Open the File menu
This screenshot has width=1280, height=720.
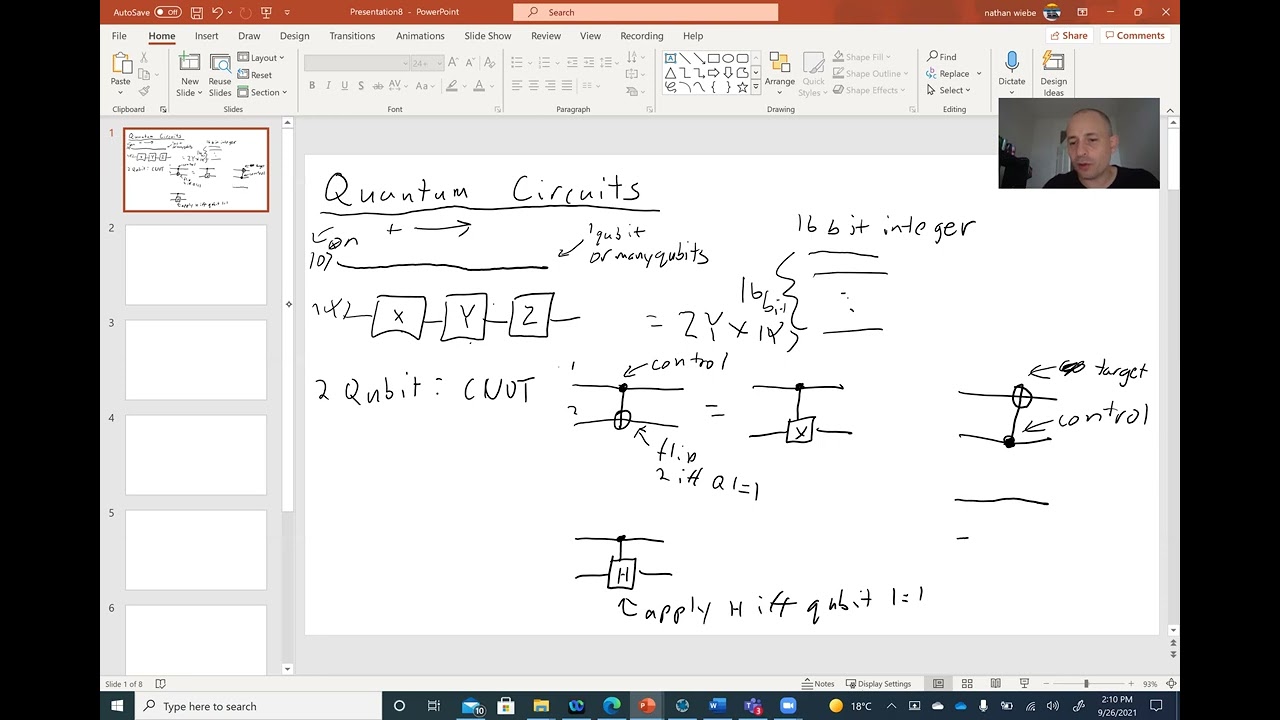(x=119, y=36)
